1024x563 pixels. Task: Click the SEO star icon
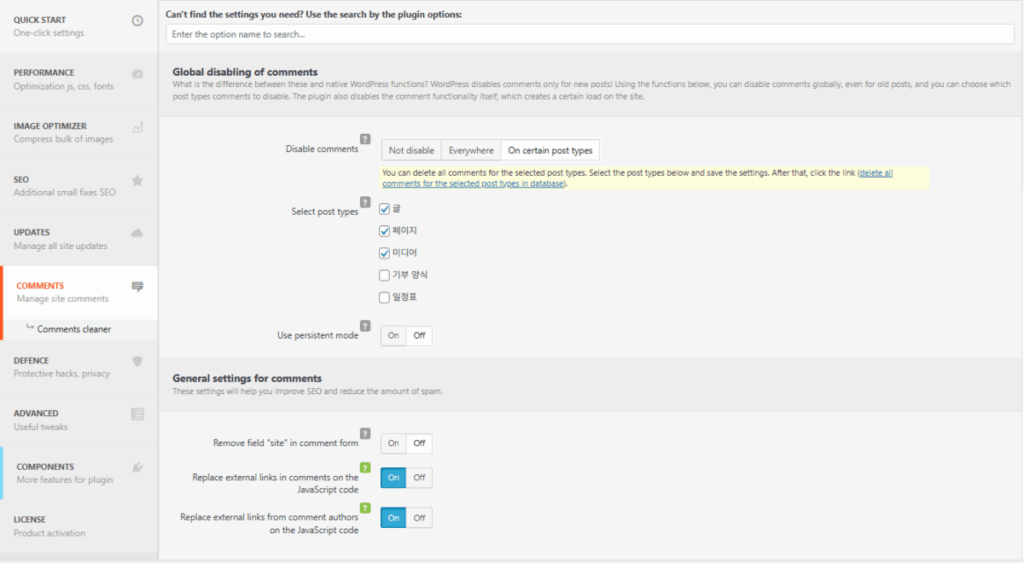click(137, 180)
